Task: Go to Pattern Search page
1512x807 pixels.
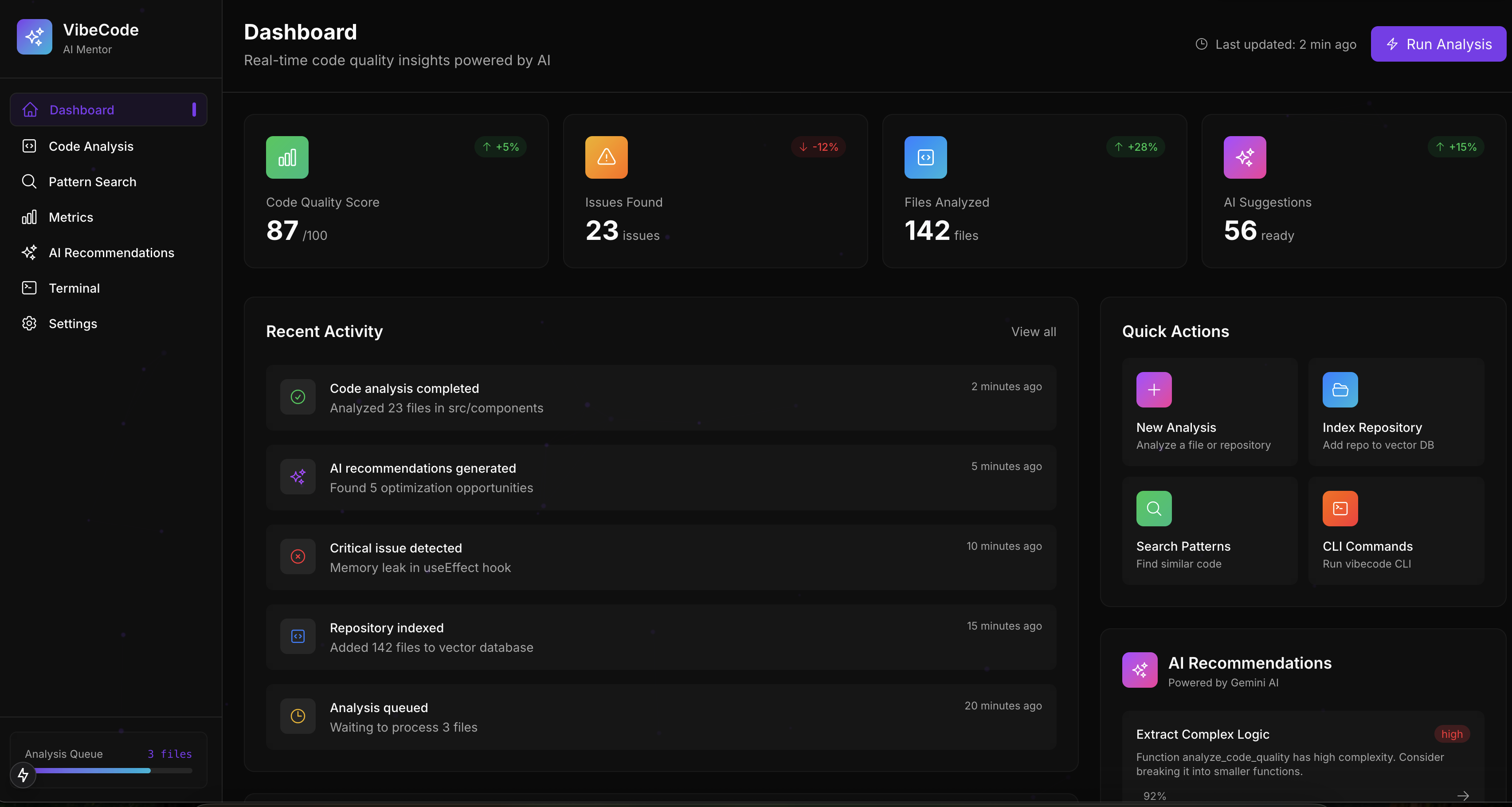Action: point(92,182)
